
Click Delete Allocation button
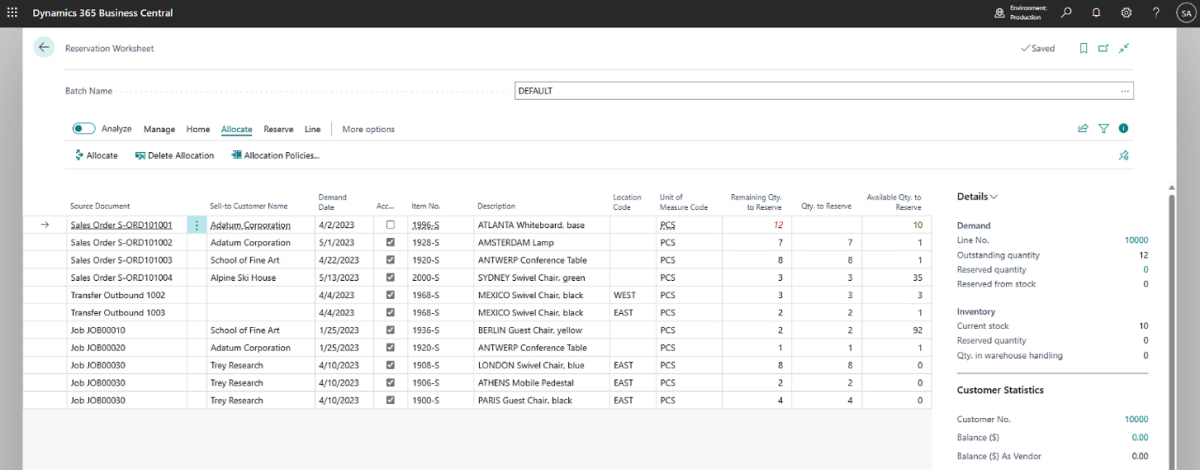(x=175, y=156)
